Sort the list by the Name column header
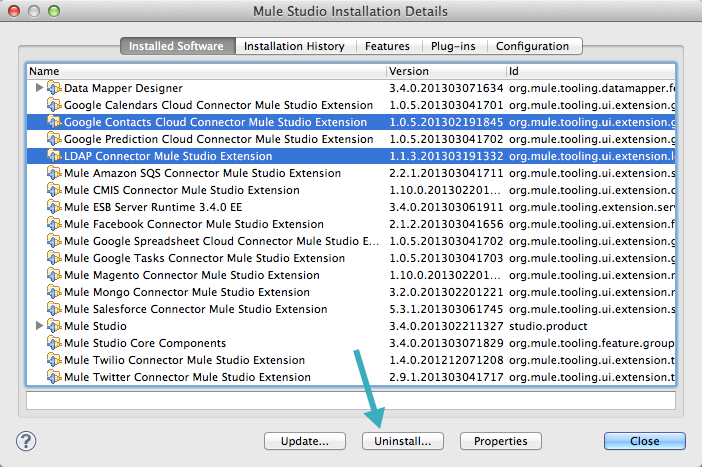 [x=206, y=71]
